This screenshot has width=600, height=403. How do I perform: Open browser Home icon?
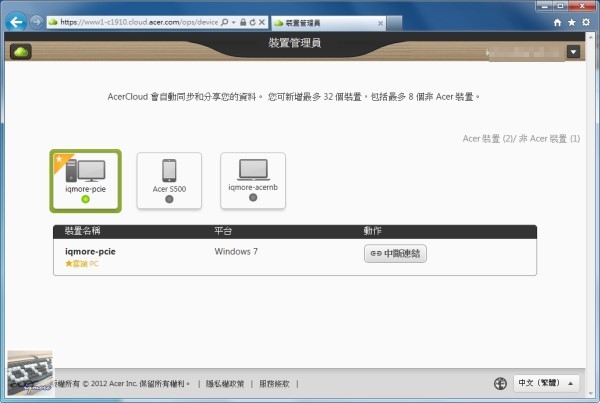coord(558,22)
